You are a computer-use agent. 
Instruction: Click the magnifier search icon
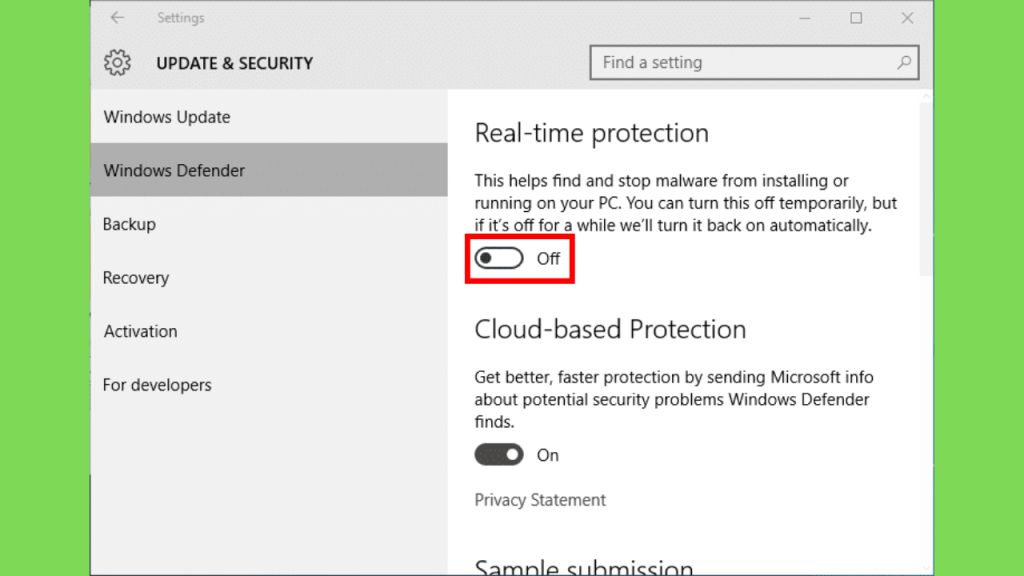tap(904, 62)
